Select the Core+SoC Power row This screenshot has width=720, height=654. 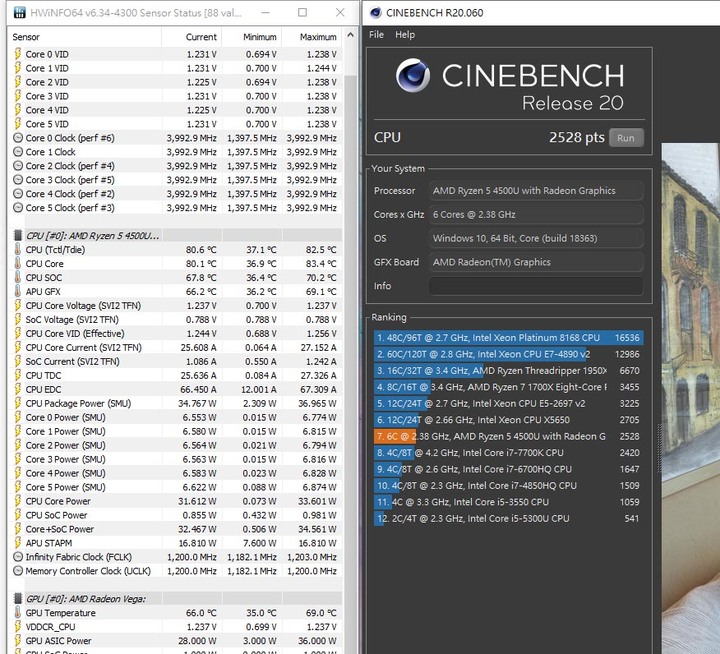point(176,529)
